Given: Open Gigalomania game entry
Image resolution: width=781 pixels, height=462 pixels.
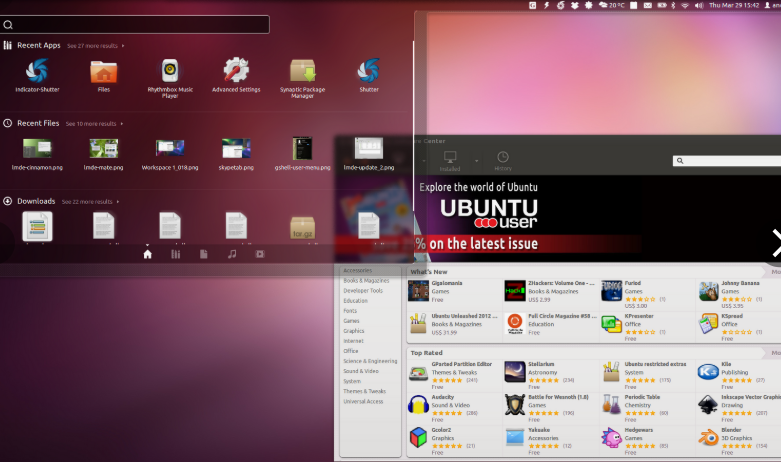Looking at the screenshot, I should (454, 291).
